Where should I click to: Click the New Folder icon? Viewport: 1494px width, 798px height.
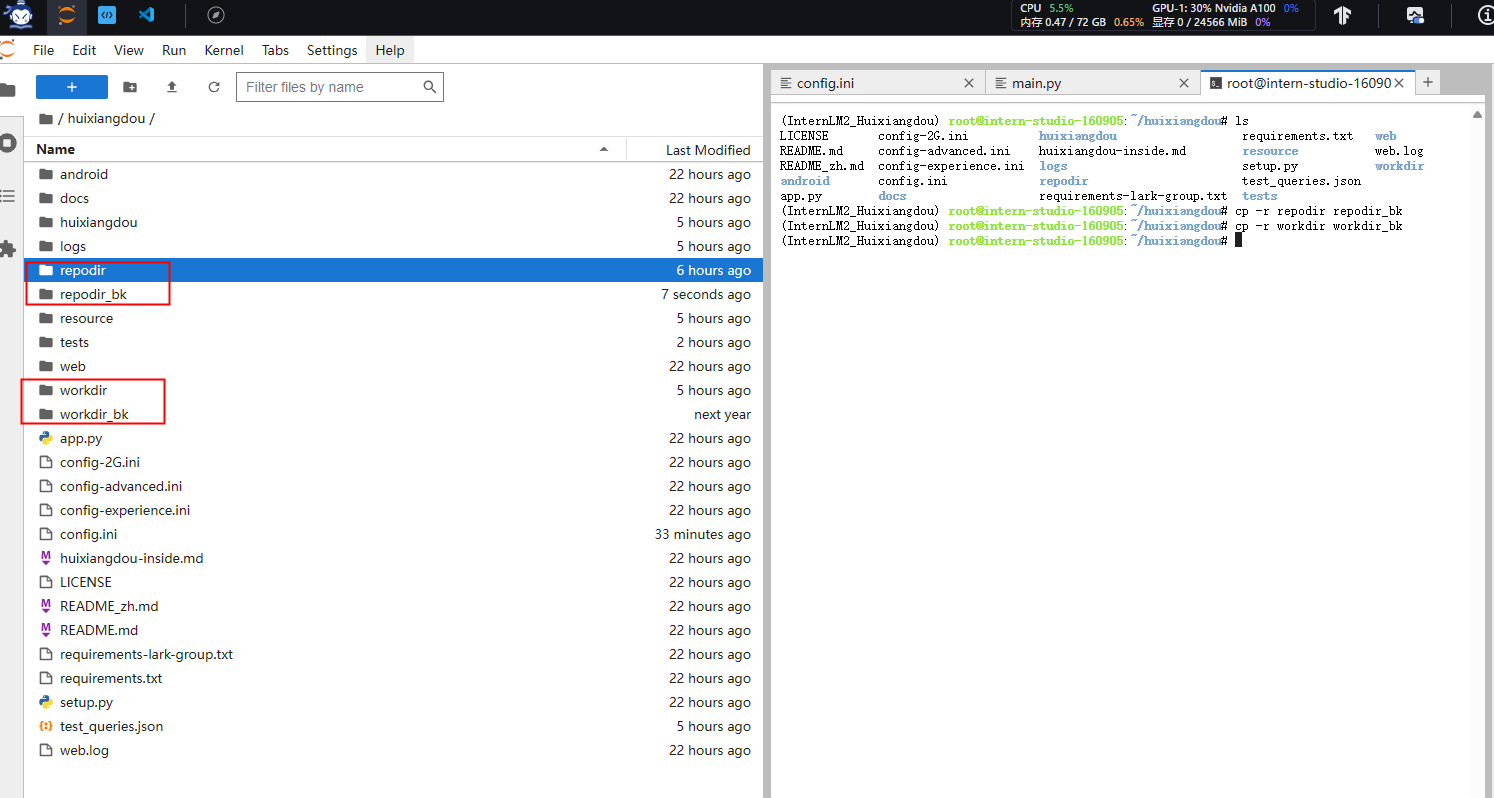click(130, 87)
